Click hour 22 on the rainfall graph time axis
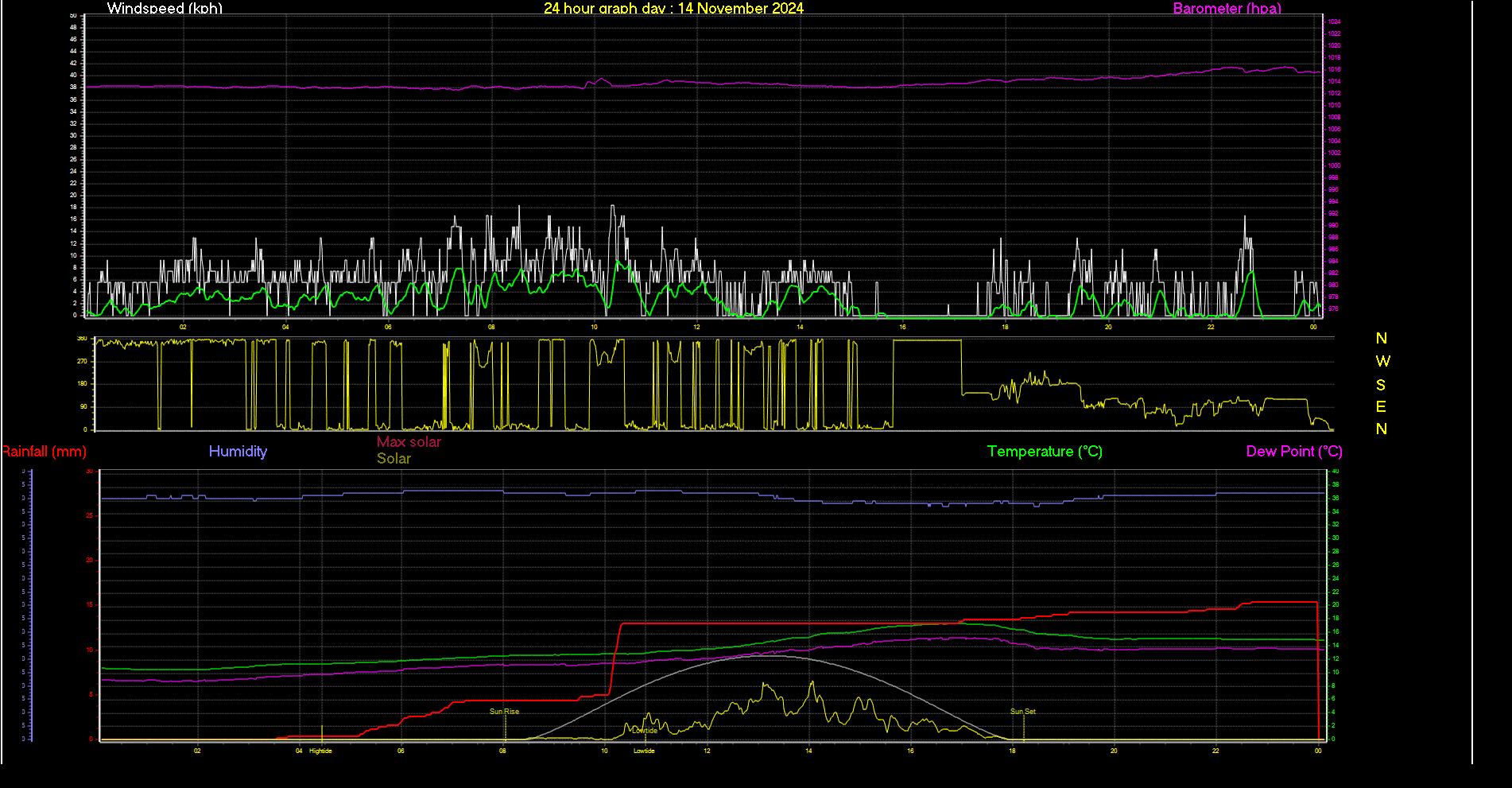 pyautogui.click(x=1215, y=751)
